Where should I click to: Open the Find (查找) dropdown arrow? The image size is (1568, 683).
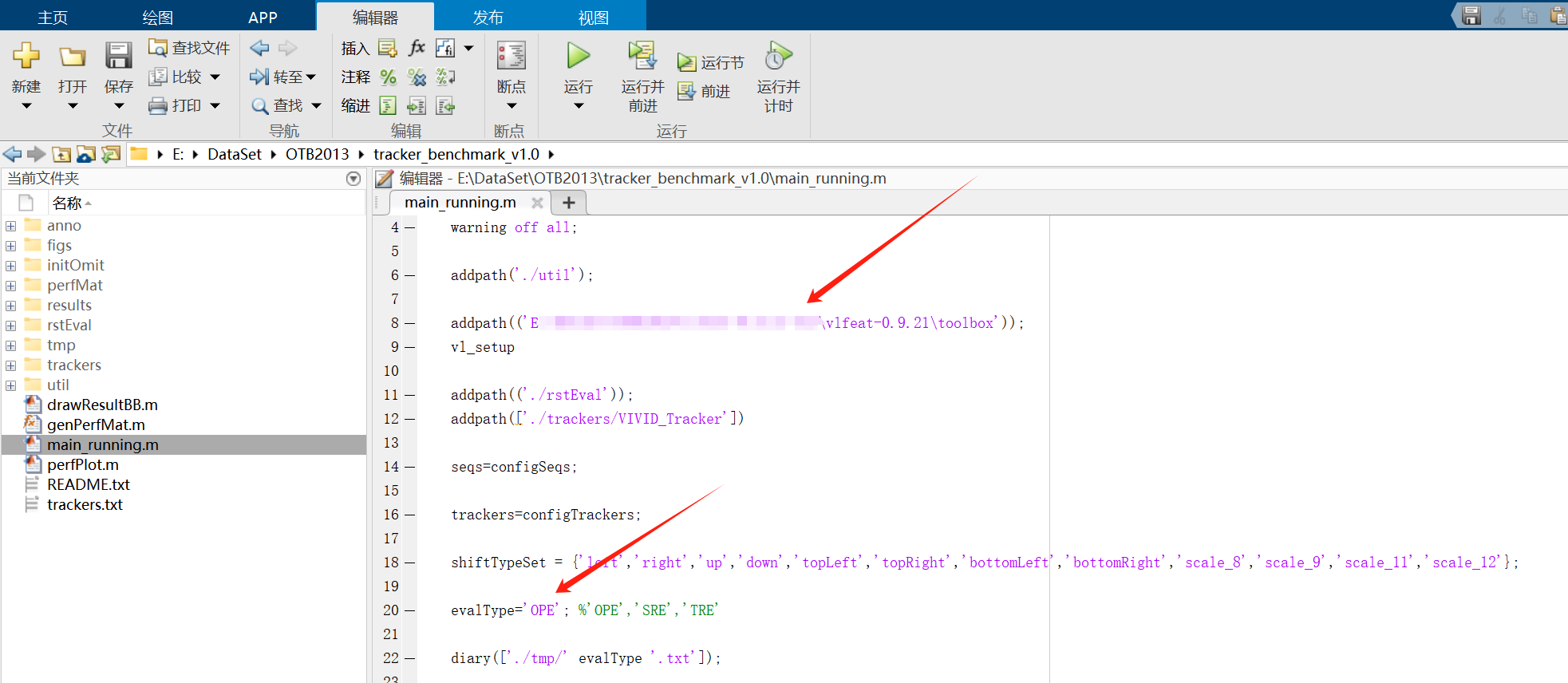click(316, 105)
